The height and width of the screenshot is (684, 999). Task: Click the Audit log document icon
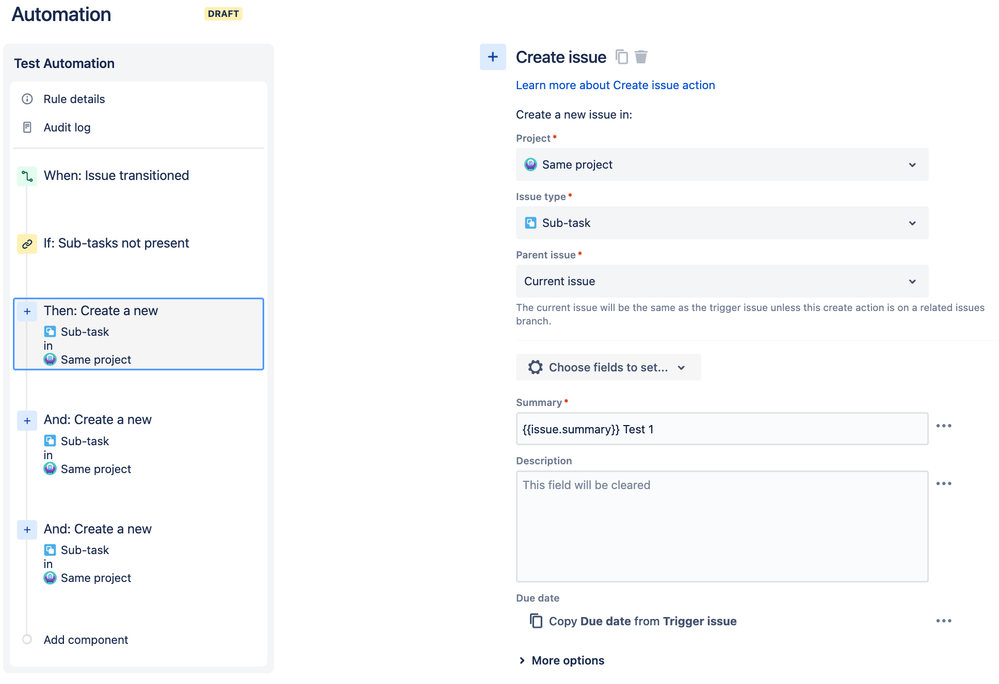(27, 127)
